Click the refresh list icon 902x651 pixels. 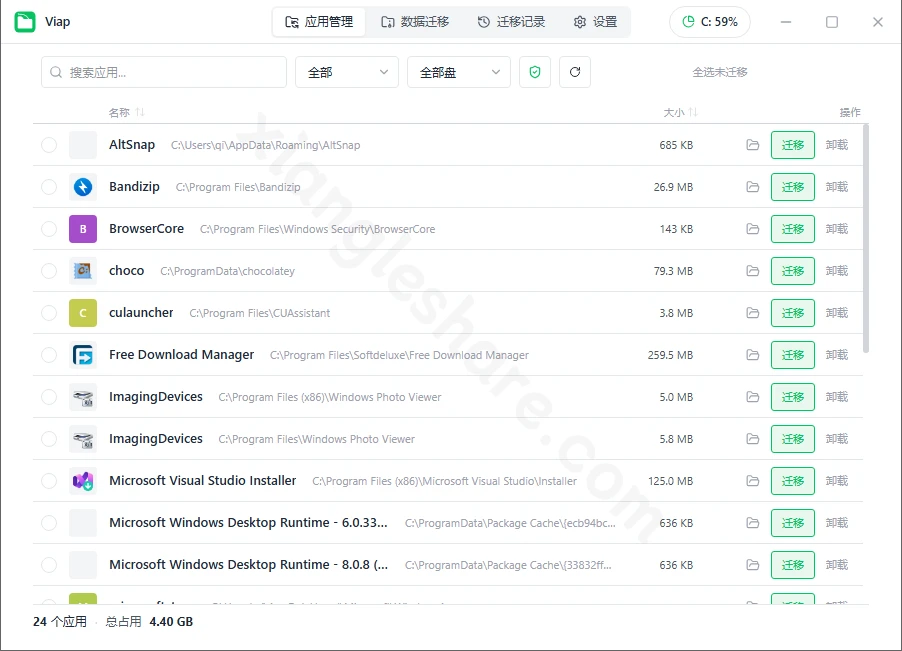[x=575, y=72]
